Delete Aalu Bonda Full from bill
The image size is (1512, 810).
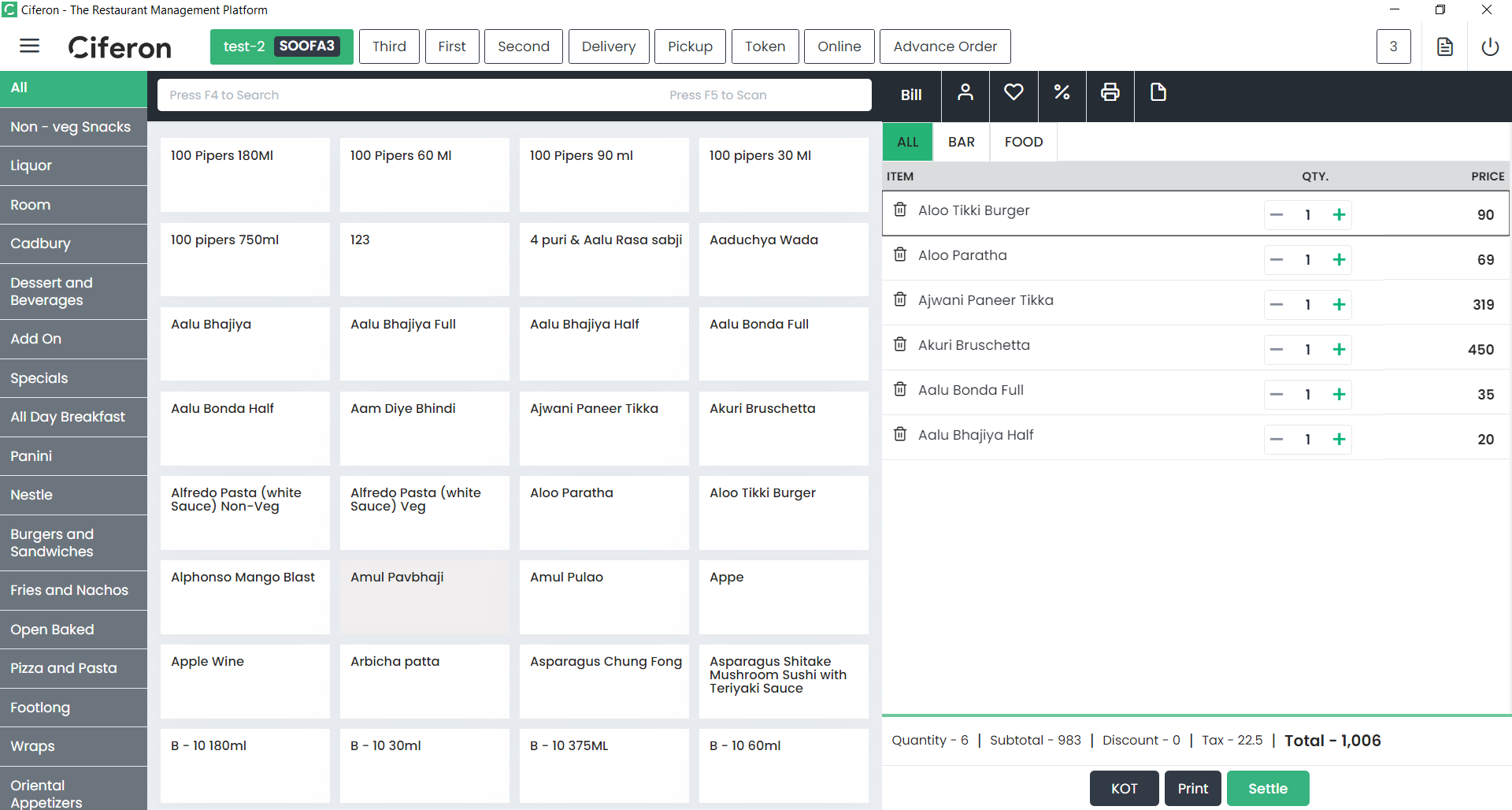coord(900,390)
